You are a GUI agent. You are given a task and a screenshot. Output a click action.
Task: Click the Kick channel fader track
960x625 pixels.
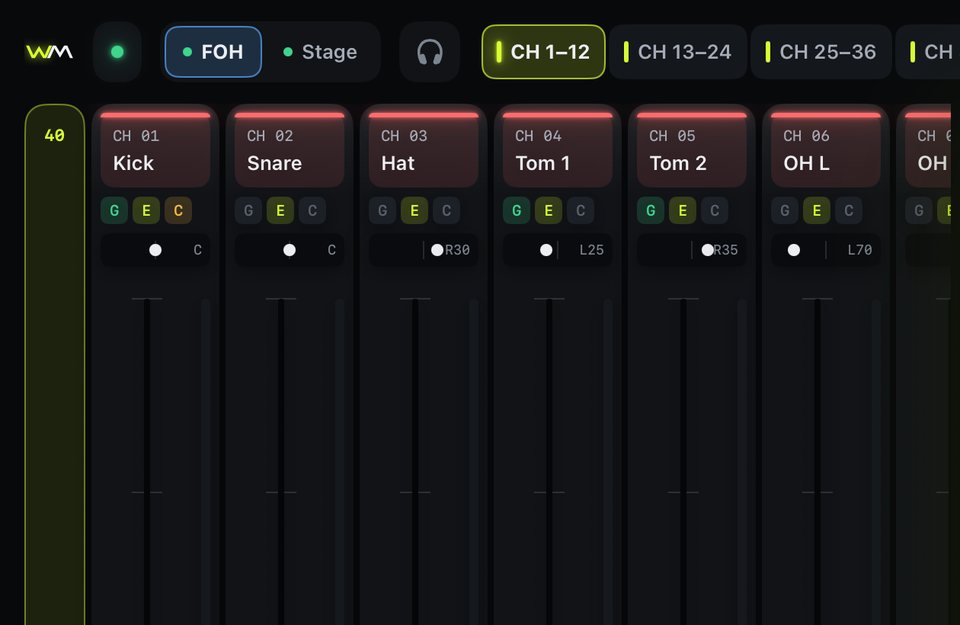(147, 462)
